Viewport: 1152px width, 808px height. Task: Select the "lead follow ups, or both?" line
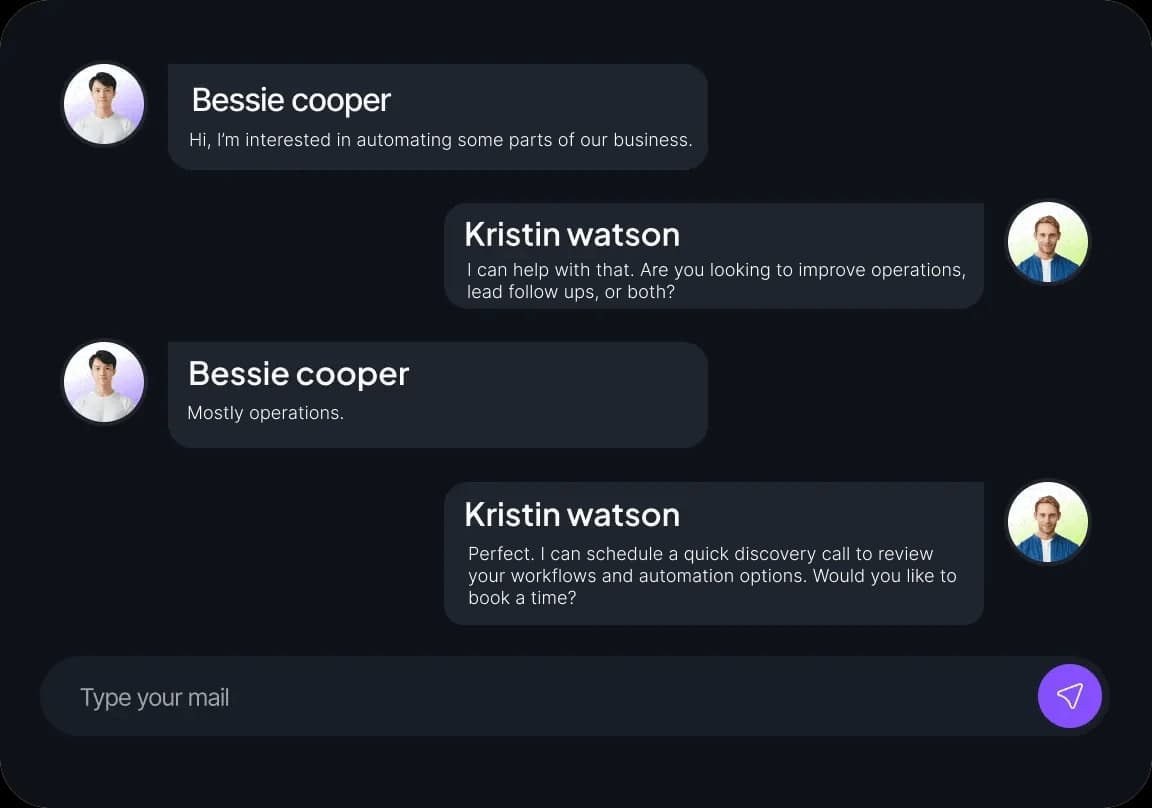pyautogui.click(x=571, y=292)
